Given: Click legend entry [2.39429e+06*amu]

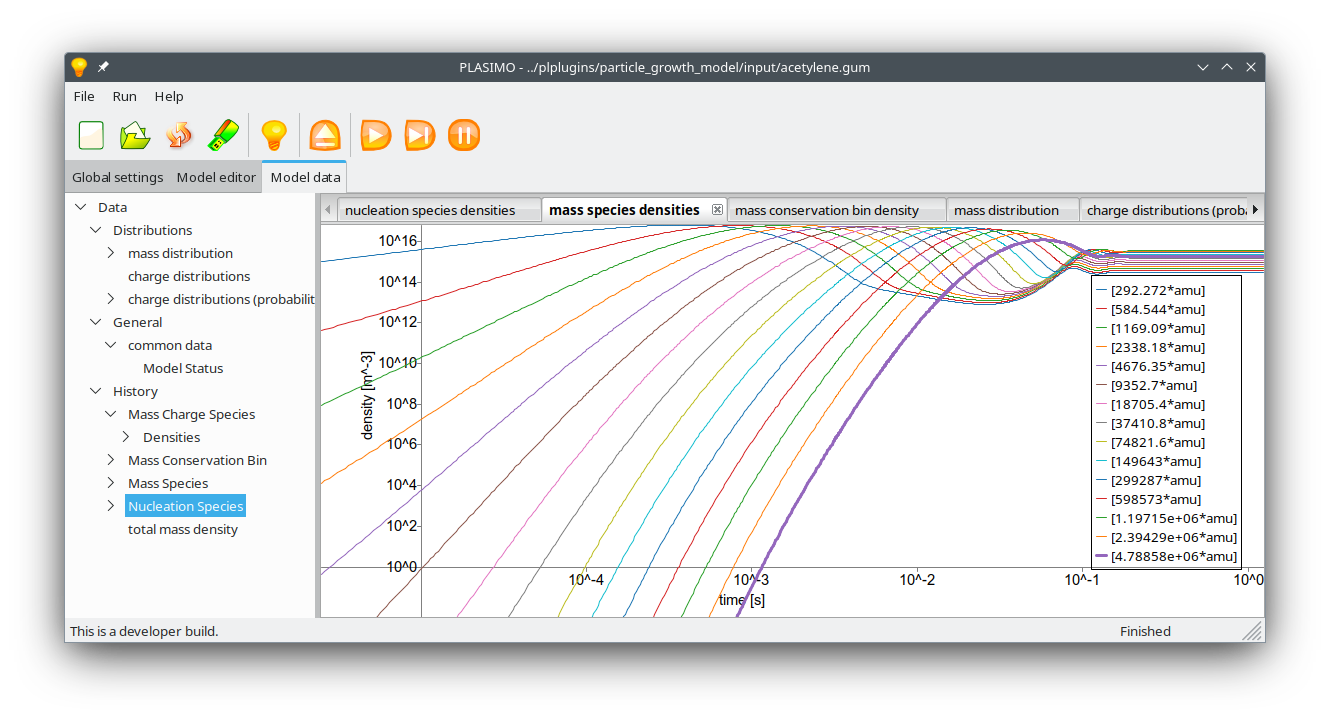Looking at the screenshot, I should coord(1166,537).
